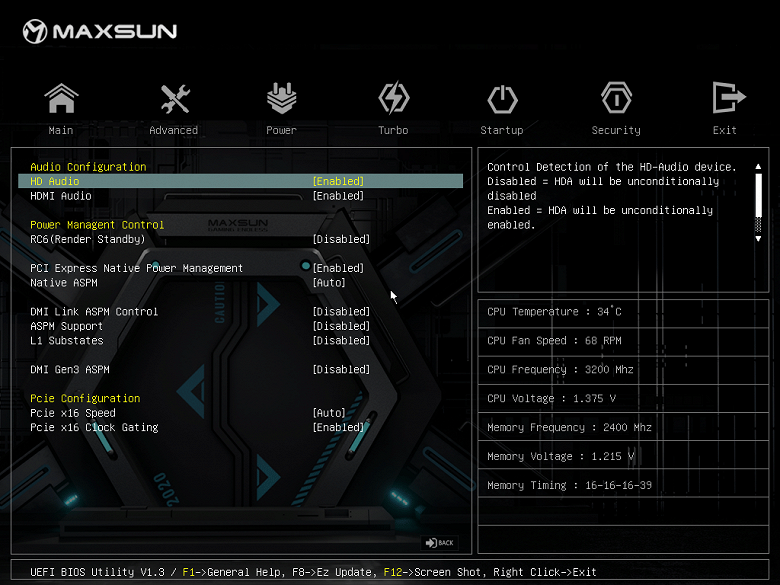Click Right Click Exit hint
Viewport: 780px width, 585px height.
tap(545, 572)
